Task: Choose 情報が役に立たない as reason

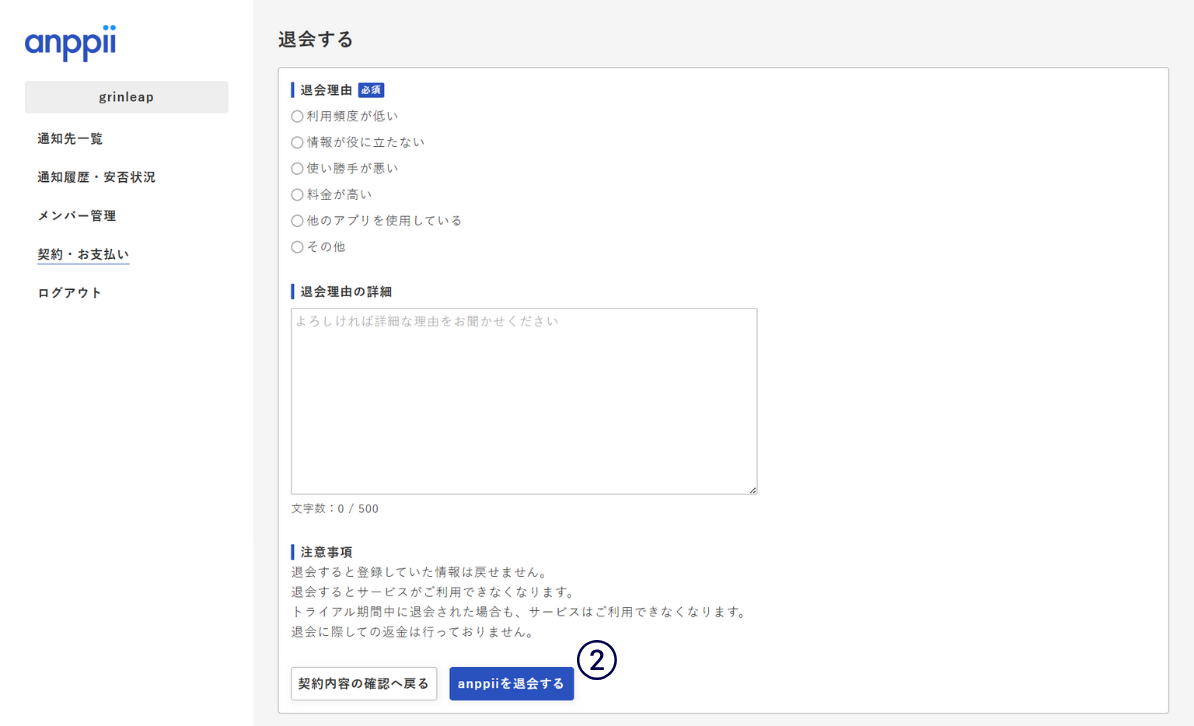Action: coord(297,142)
